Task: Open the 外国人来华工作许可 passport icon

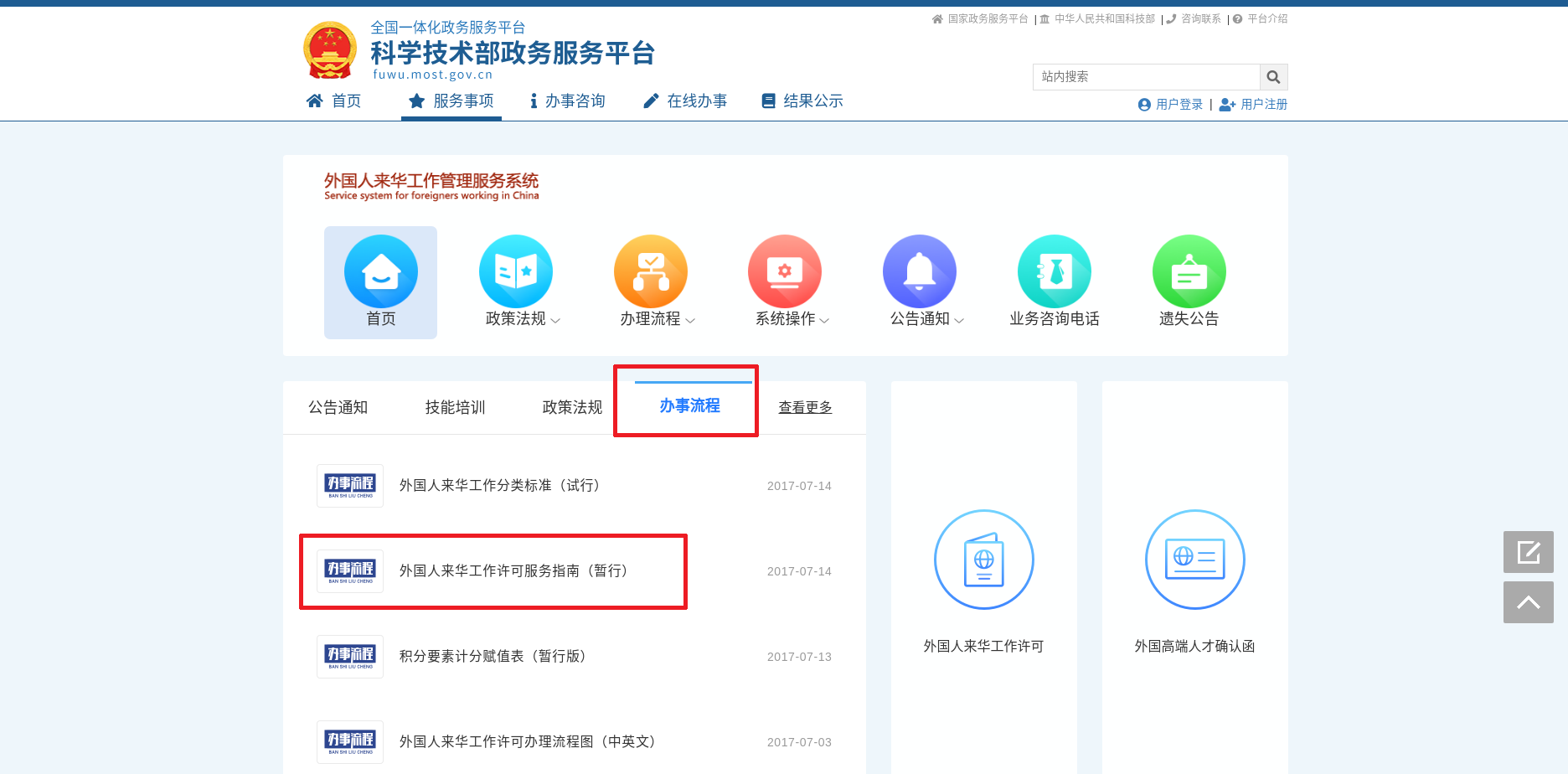Action: pos(983,560)
